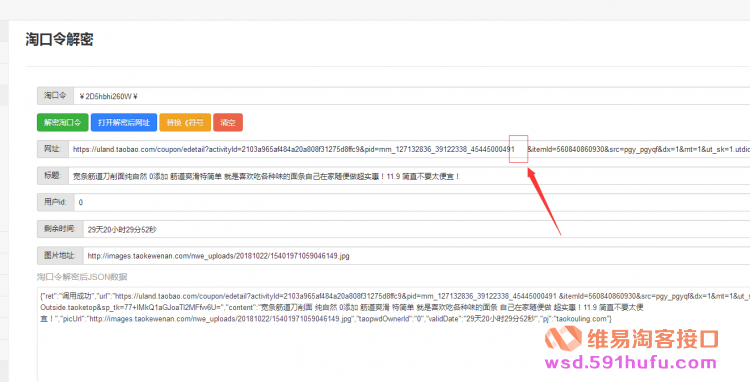750x382 pixels.
Task: Click the 图片地址 image URL field
Action: [x=417, y=256]
